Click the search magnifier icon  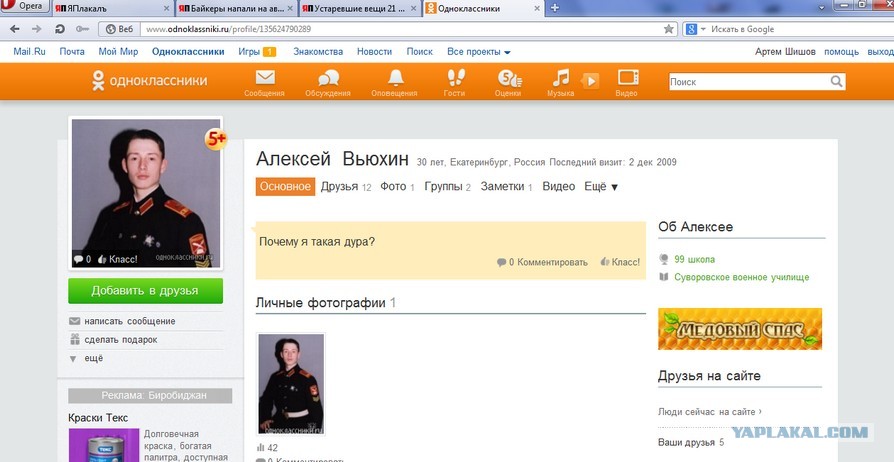(836, 82)
